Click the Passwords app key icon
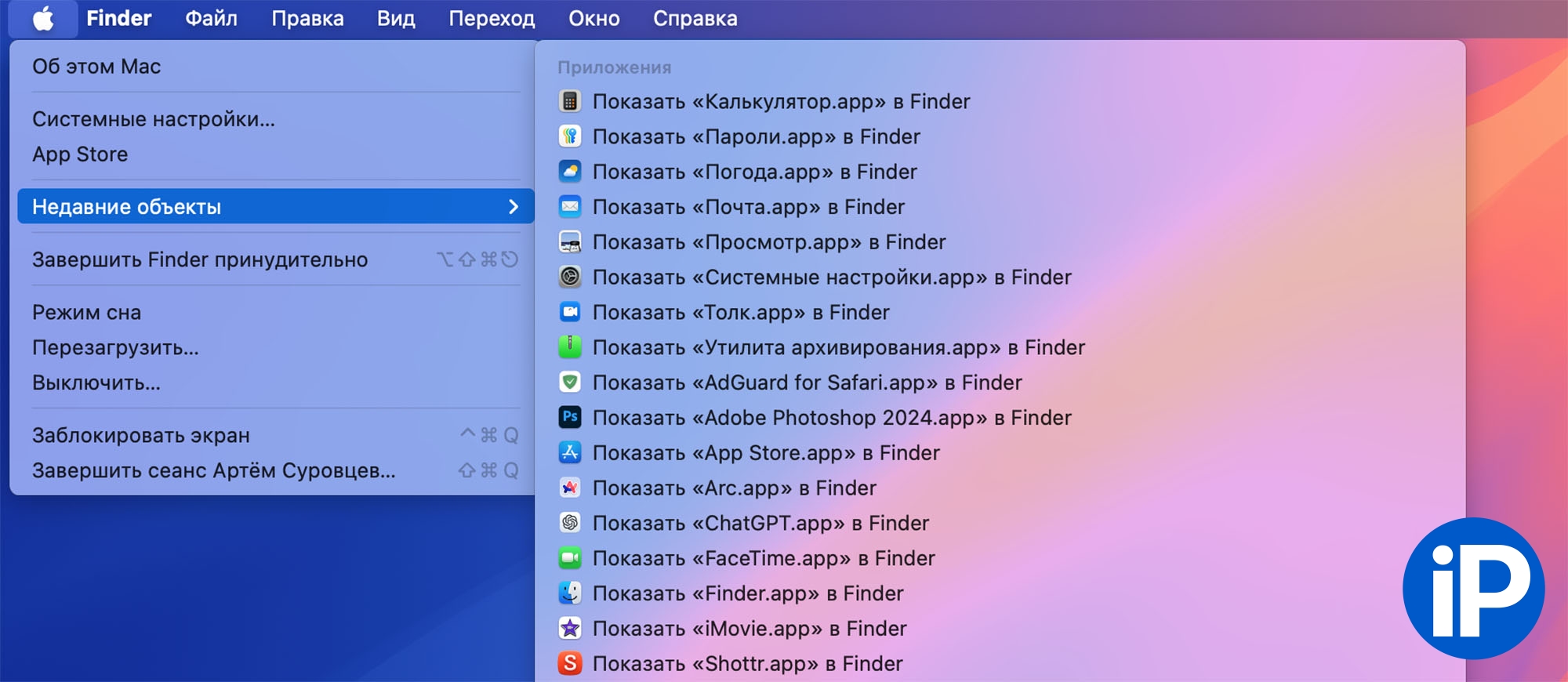 [570, 136]
